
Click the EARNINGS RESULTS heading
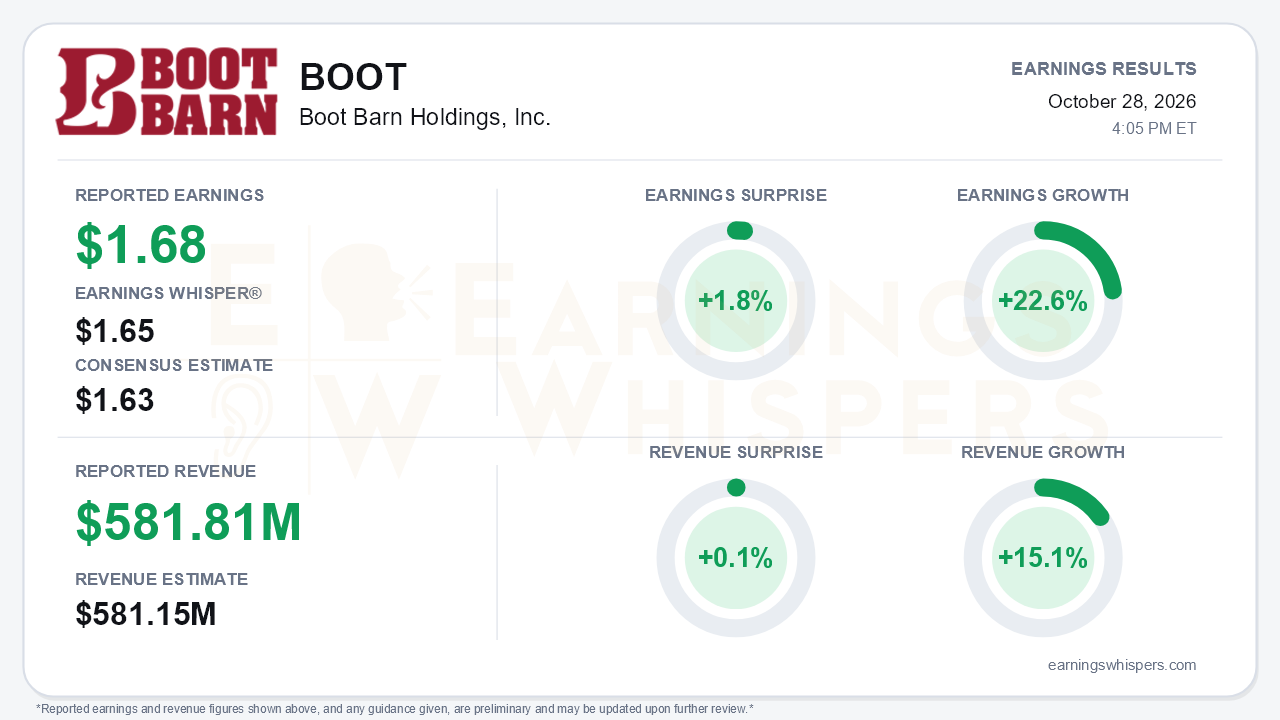(x=1104, y=69)
